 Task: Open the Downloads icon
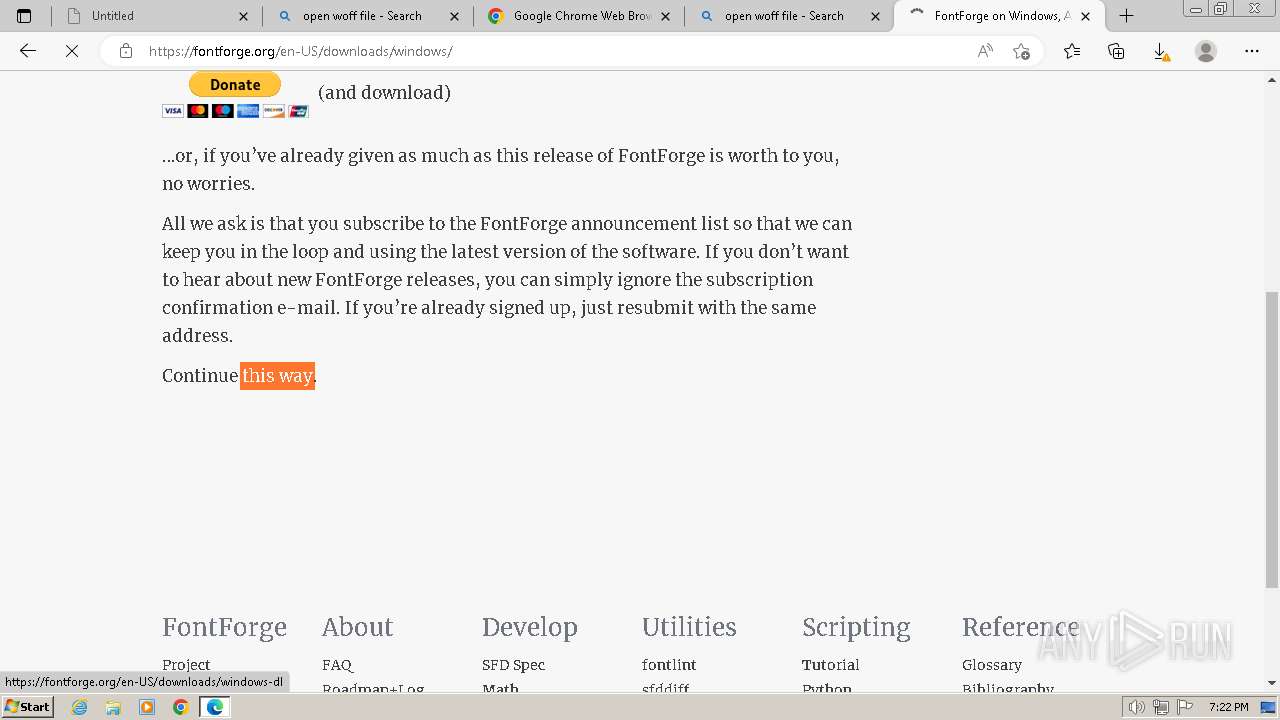coord(1160,51)
